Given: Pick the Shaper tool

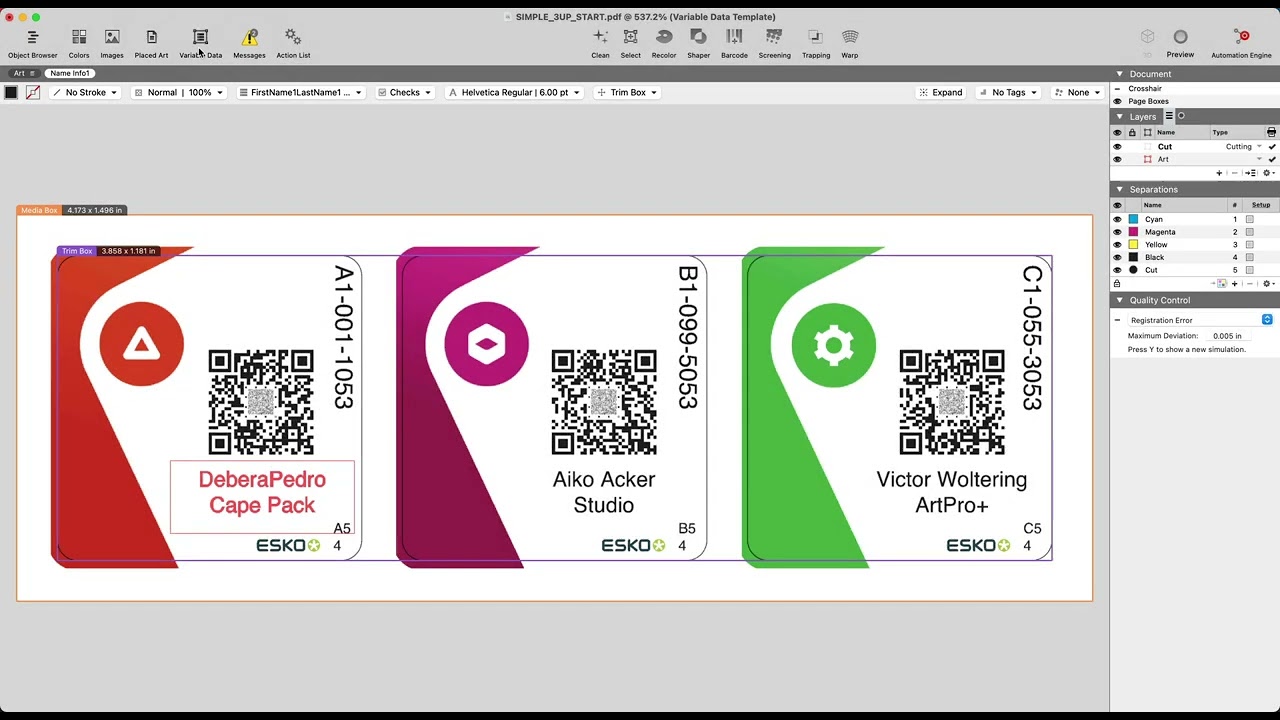Looking at the screenshot, I should (x=698, y=42).
